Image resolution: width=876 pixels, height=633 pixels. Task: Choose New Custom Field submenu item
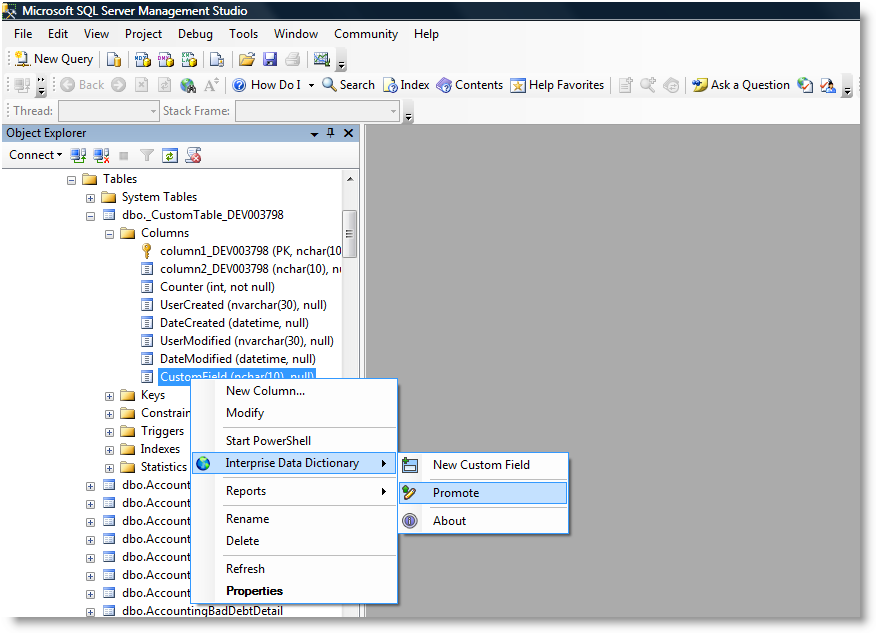point(480,465)
